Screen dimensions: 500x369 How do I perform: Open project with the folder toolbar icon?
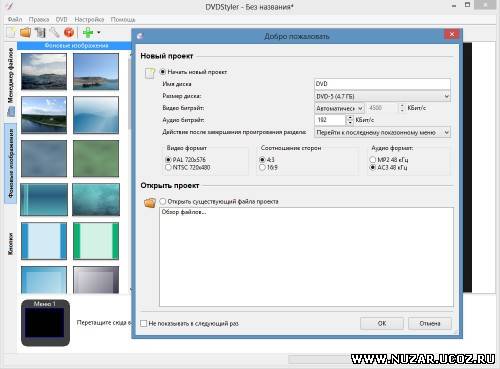pos(25,33)
